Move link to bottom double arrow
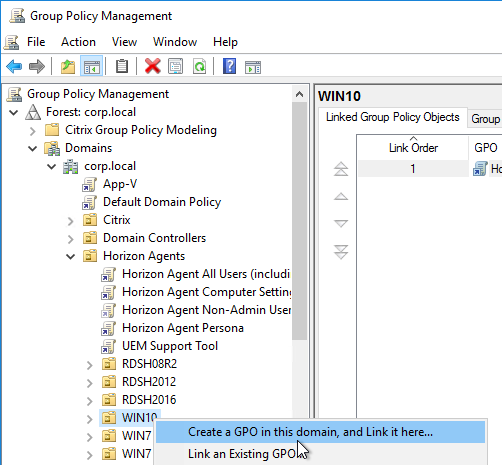The height and width of the screenshot is (465, 502). [x=341, y=252]
